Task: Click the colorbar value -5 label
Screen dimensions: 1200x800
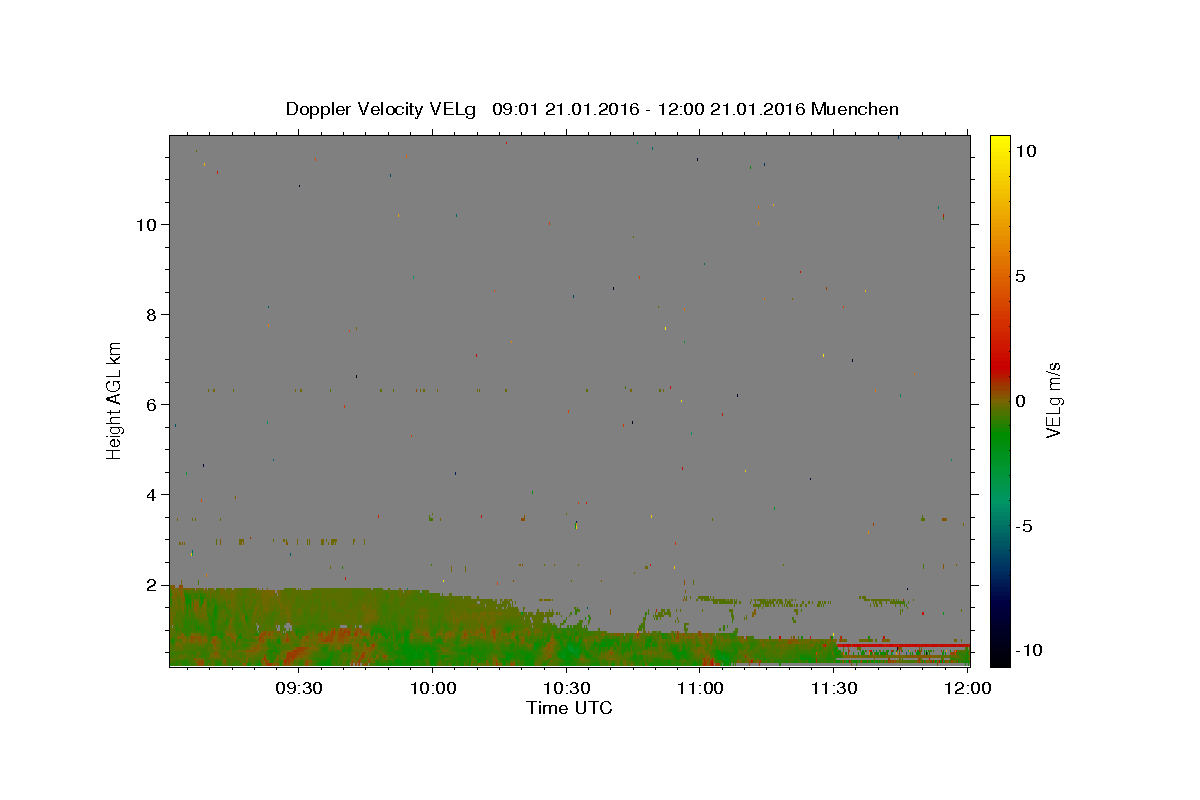Action: pos(1024,526)
